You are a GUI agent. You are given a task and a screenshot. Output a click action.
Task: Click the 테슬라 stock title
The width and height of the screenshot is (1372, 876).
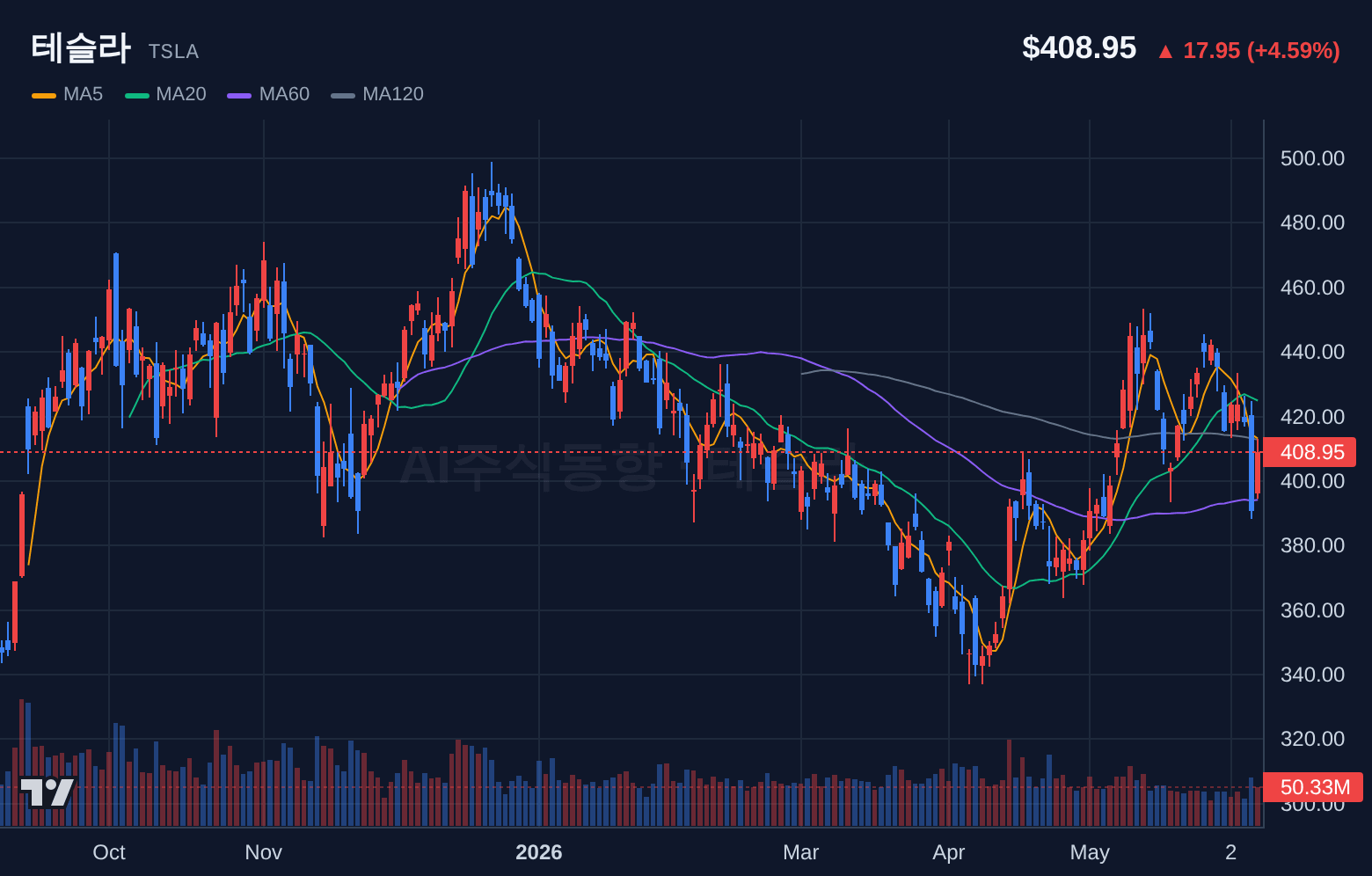click(x=81, y=47)
